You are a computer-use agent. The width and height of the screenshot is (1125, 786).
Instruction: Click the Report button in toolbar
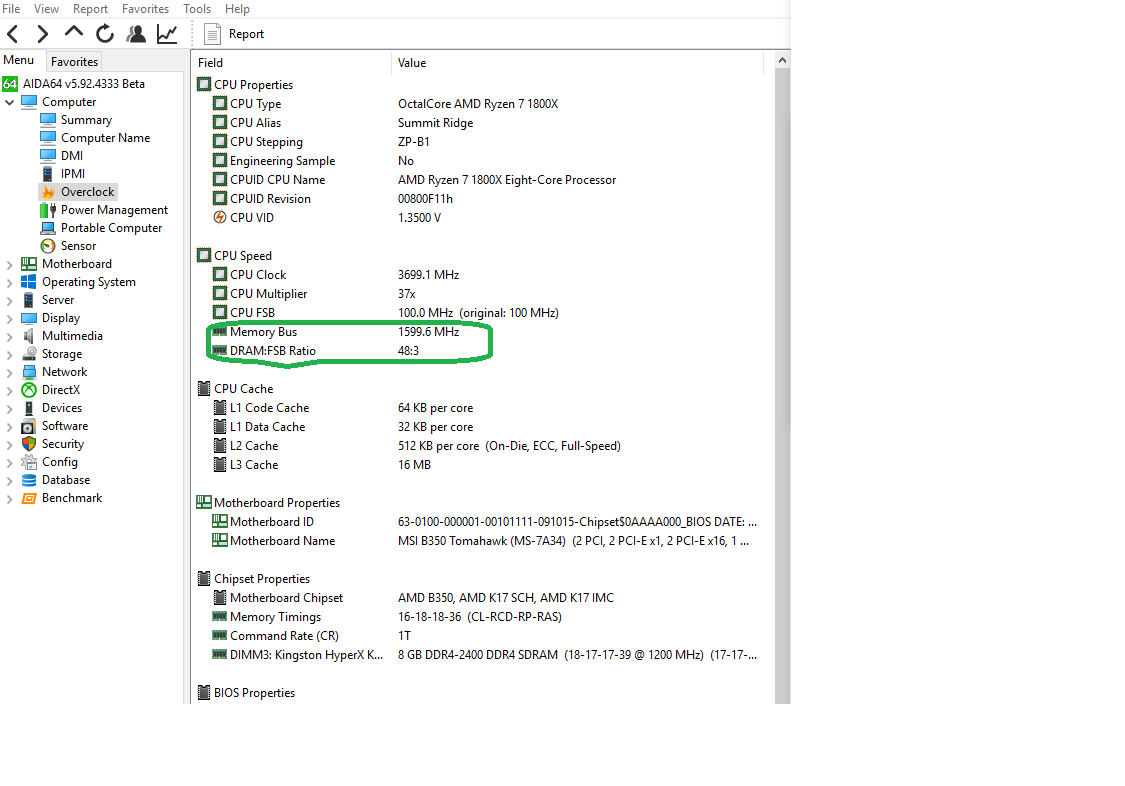(234, 34)
